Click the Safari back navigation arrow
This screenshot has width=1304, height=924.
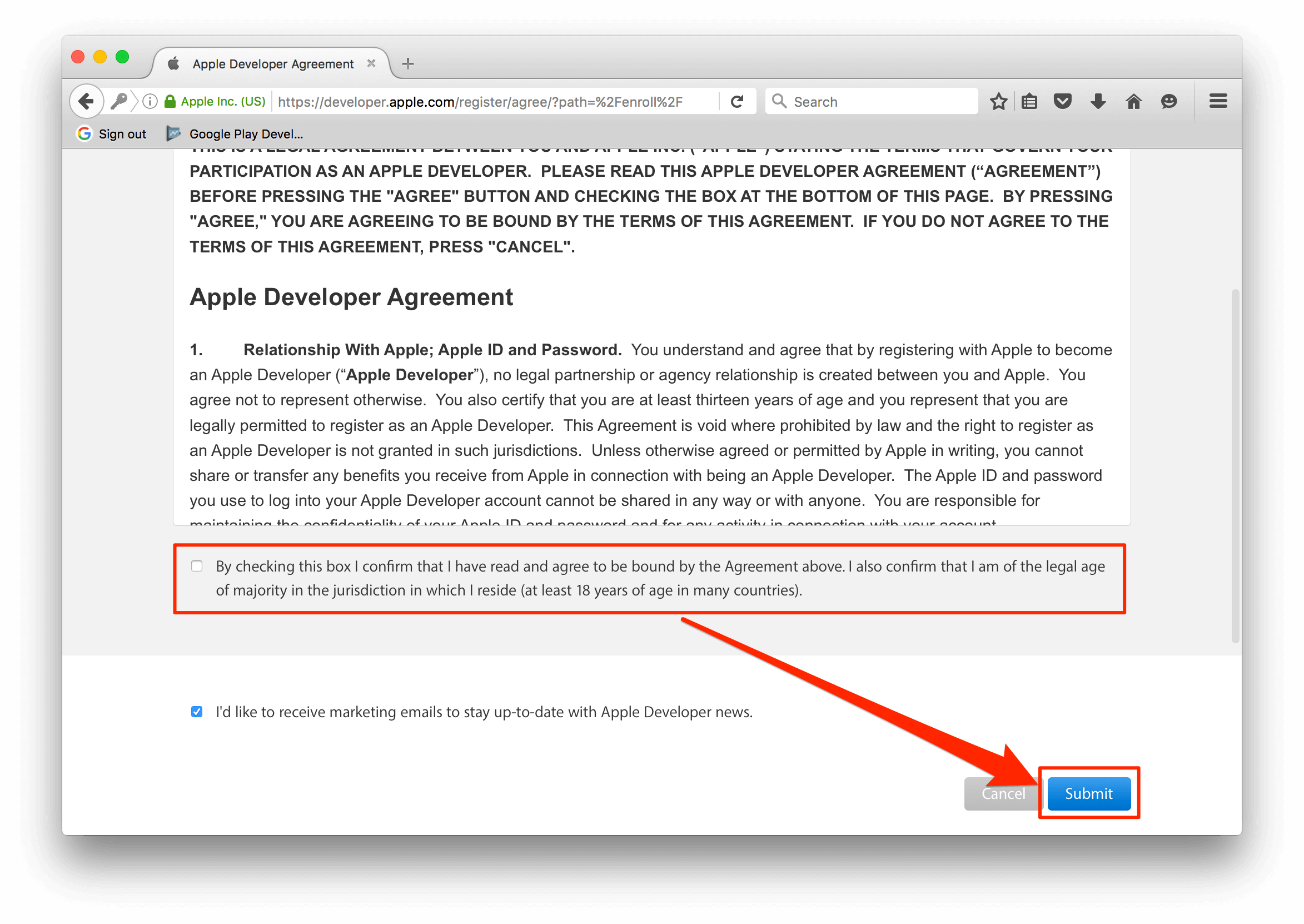[x=88, y=102]
